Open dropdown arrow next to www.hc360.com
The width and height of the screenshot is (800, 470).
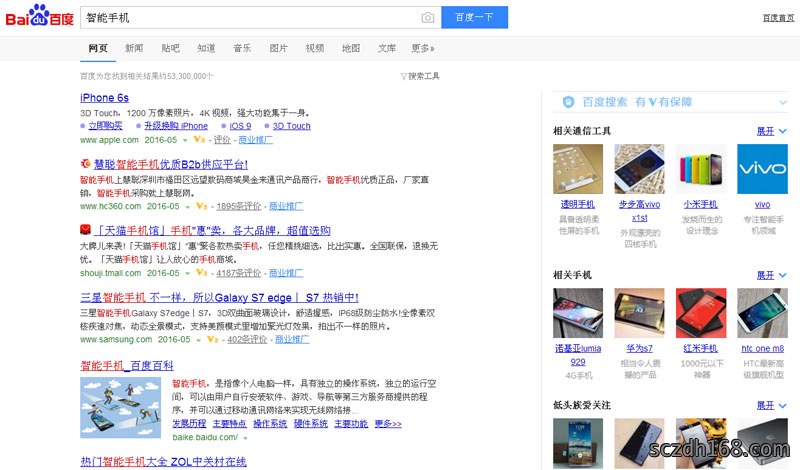188,207
